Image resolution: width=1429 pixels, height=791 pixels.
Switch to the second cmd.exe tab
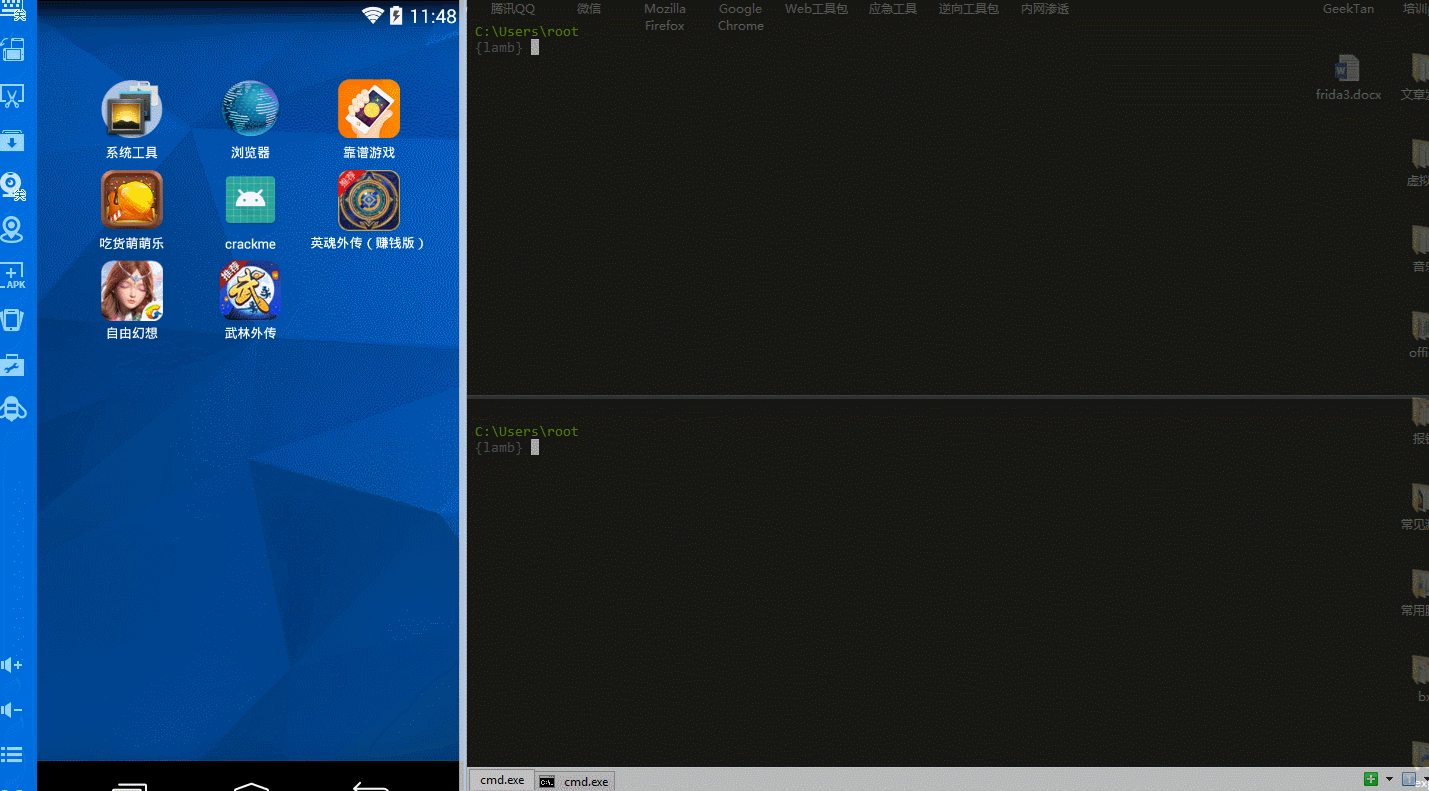tap(575, 781)
